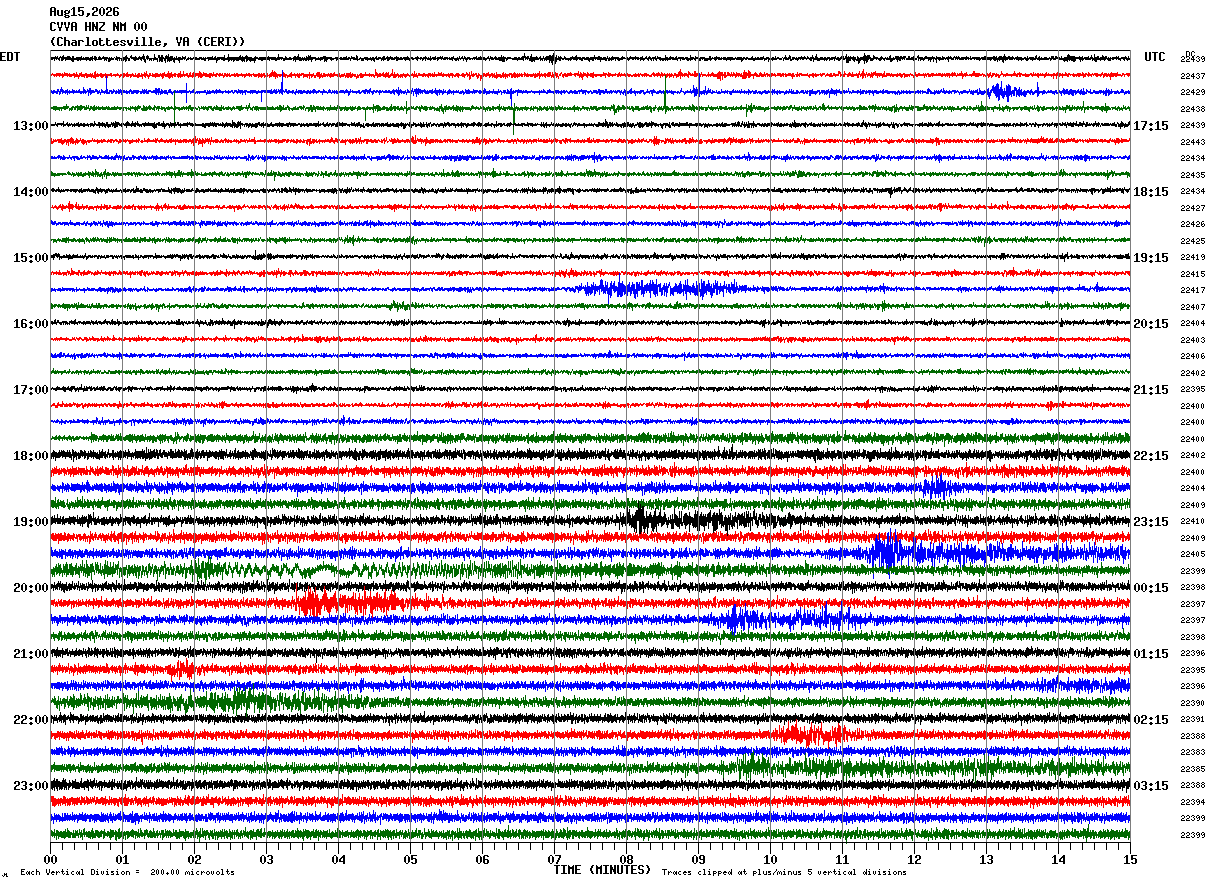Select the DC value 22443
1210x886 pixels.
pyautogui.click(x=1192, y=142)
